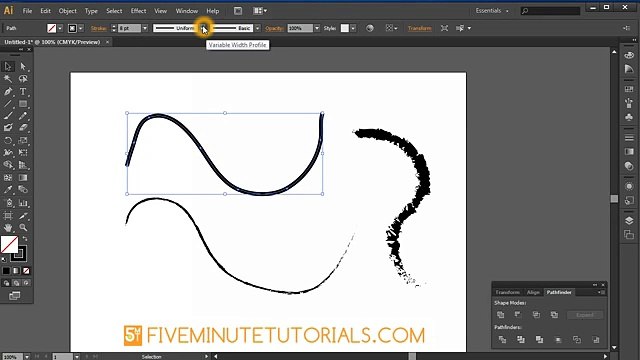The width and height of the screenshot is (640, 360).
Task: Change the screen mode at toolbox bottom
Action: pos(15,296)
